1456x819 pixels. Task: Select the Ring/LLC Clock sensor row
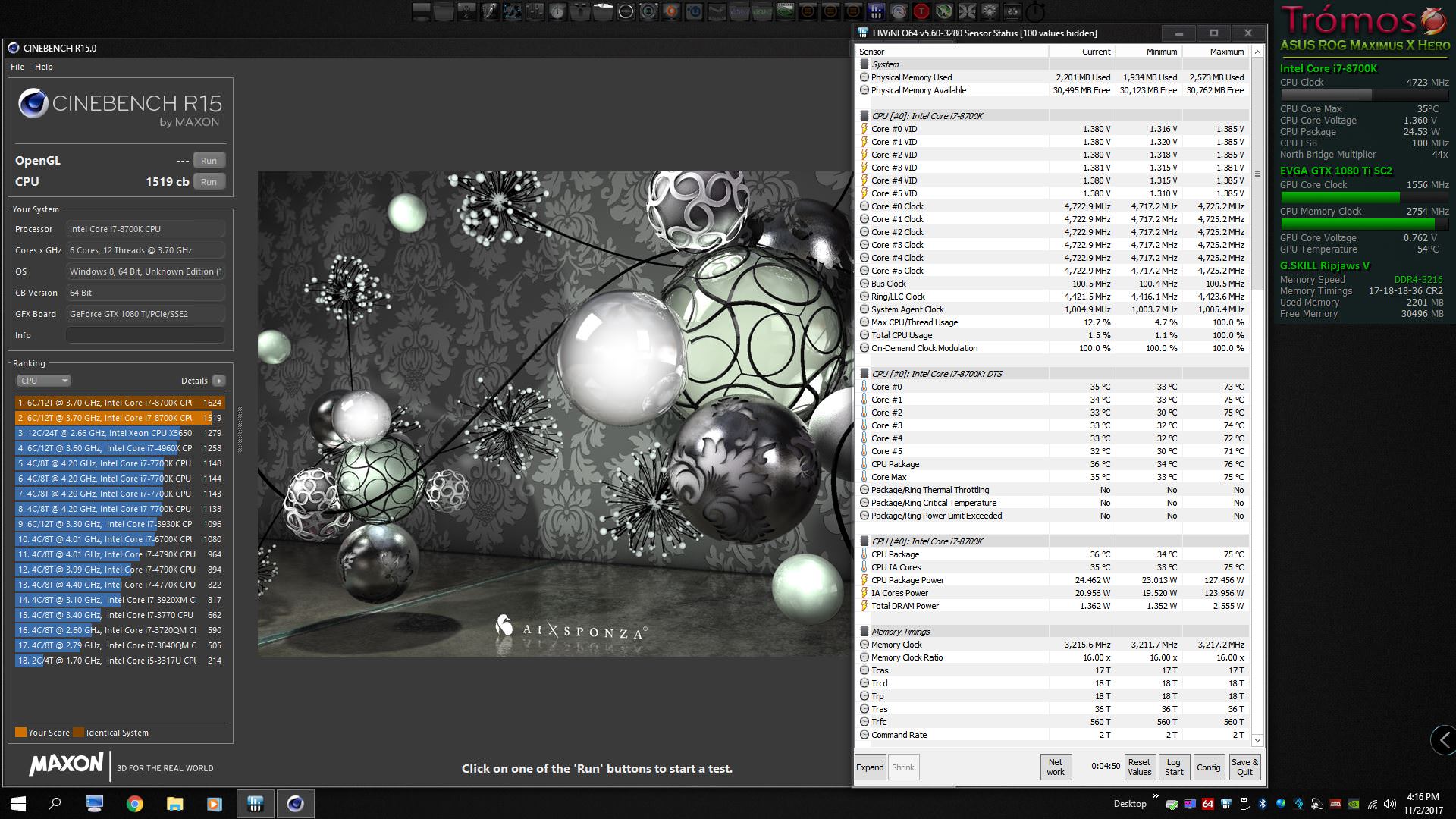click(1053, 297)
